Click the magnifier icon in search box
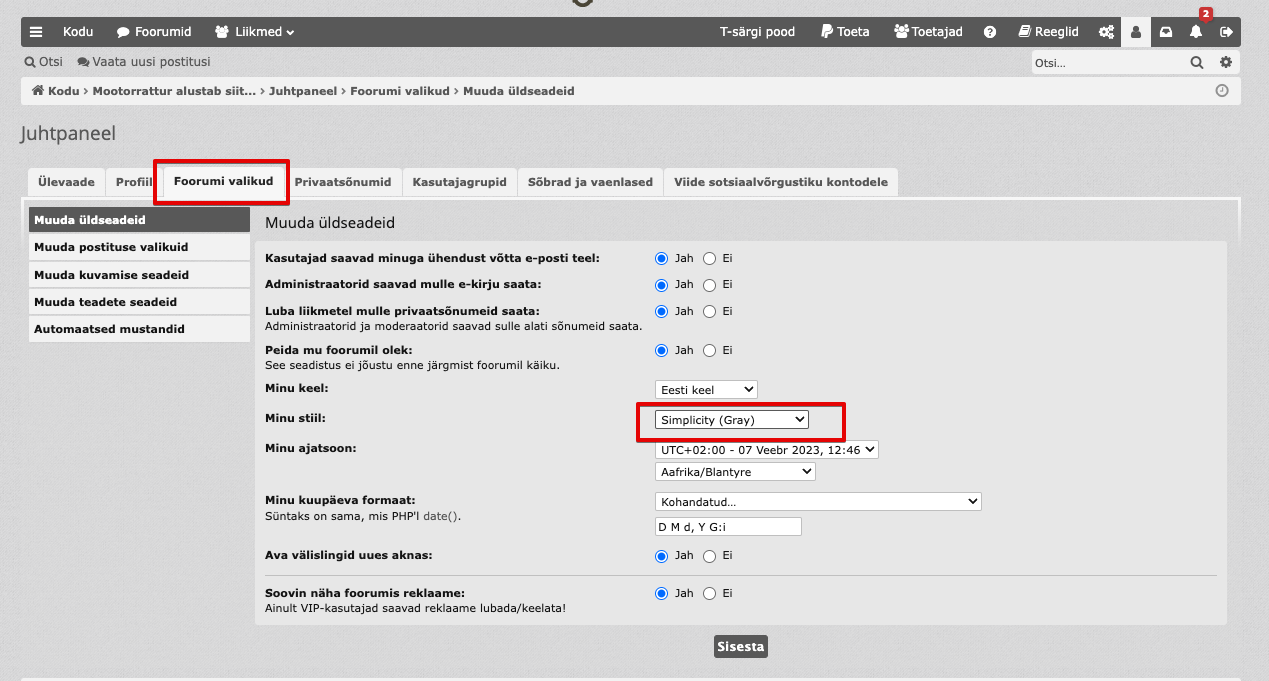1269x681 pixels. (x=1196, y=62)
